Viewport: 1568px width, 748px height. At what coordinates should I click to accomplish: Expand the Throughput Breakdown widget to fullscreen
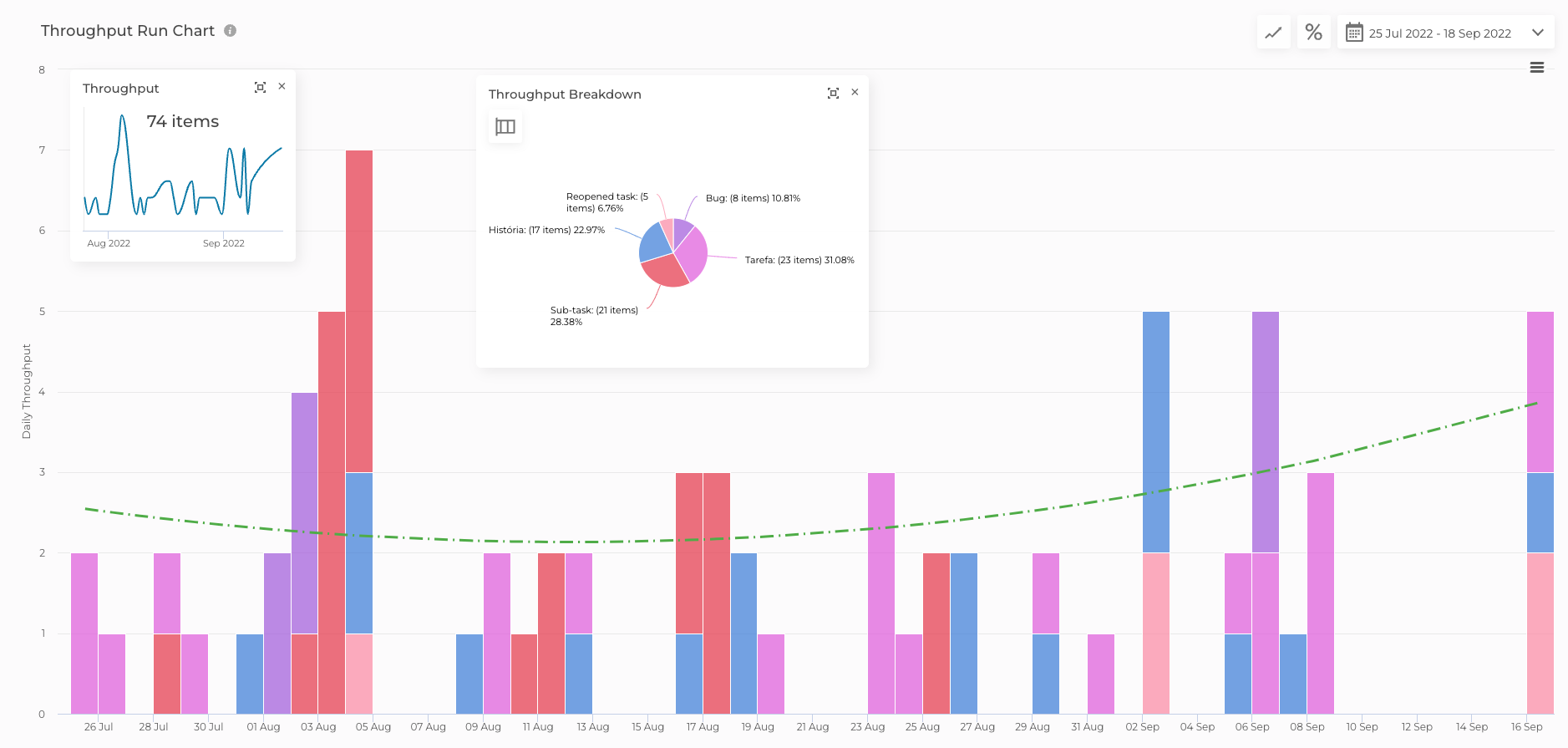833,93
